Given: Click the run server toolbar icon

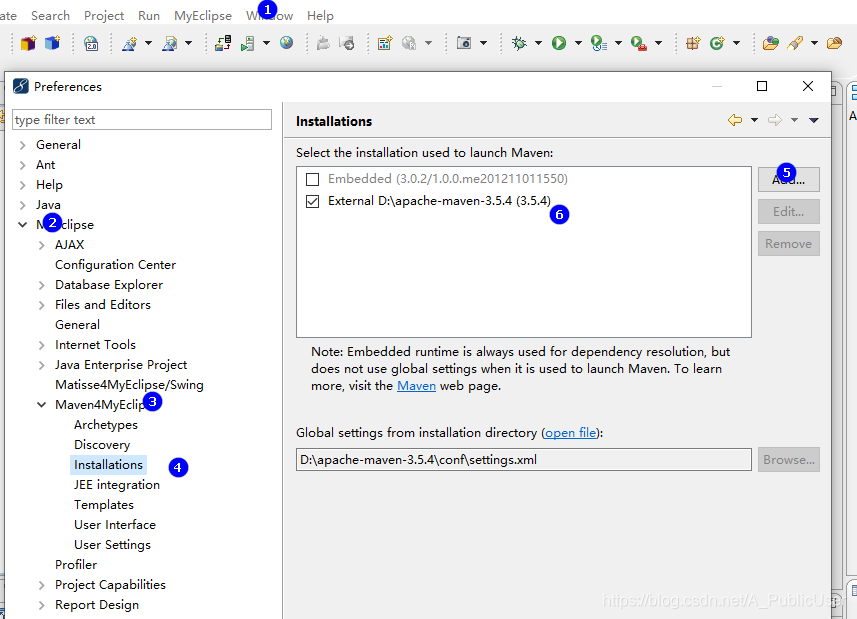Looking at the screenshot, I should pyautogui.click(x=248, y=43).
